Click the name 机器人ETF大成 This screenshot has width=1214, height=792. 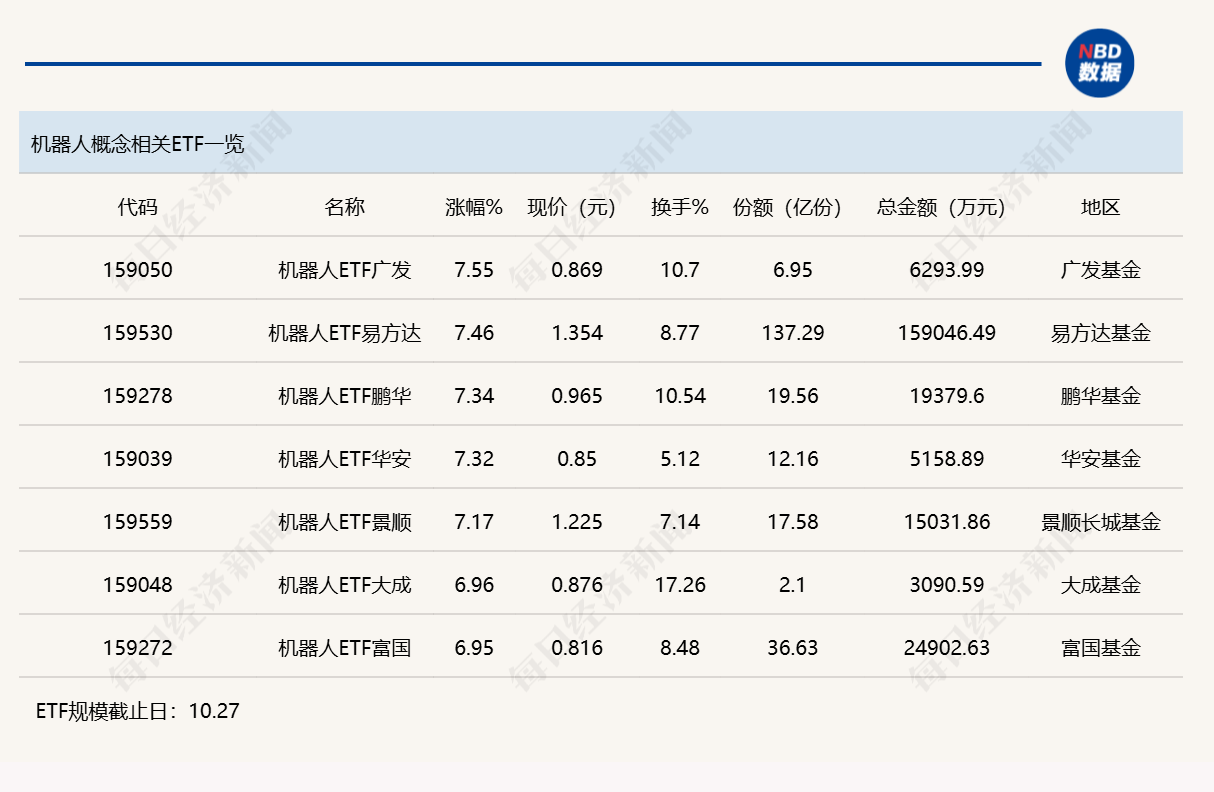(345, 585)
